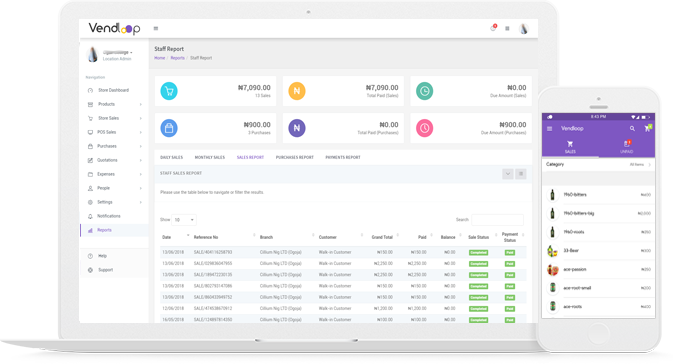The height and width of the screenshot is (364, 673).
Task: Click the 12/06/2018 date cell
Action: (173, 309)
